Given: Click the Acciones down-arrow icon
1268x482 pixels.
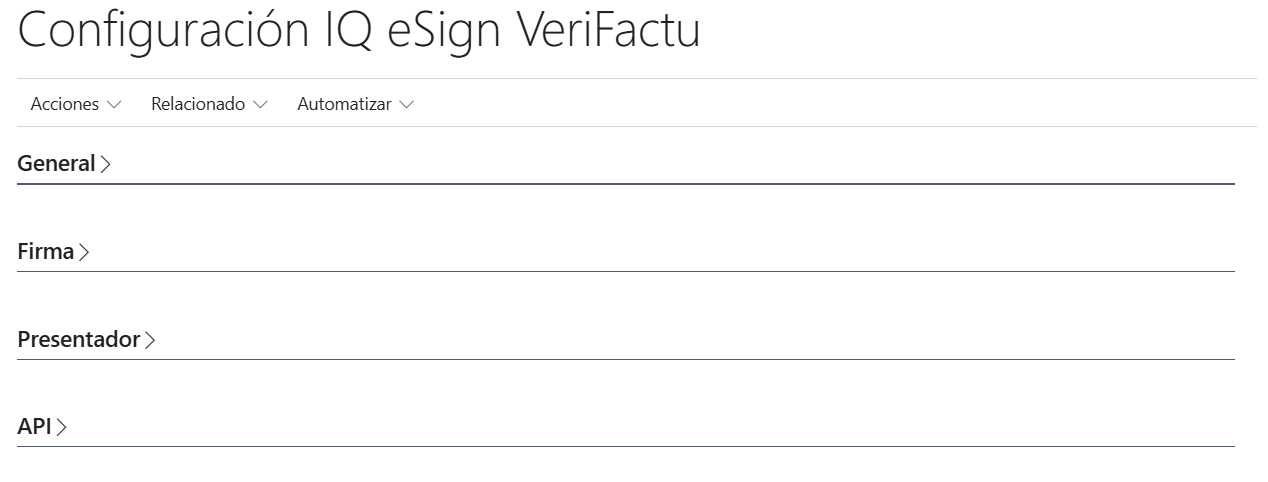Looking at the screenshot, I should [x=114, y=105].
